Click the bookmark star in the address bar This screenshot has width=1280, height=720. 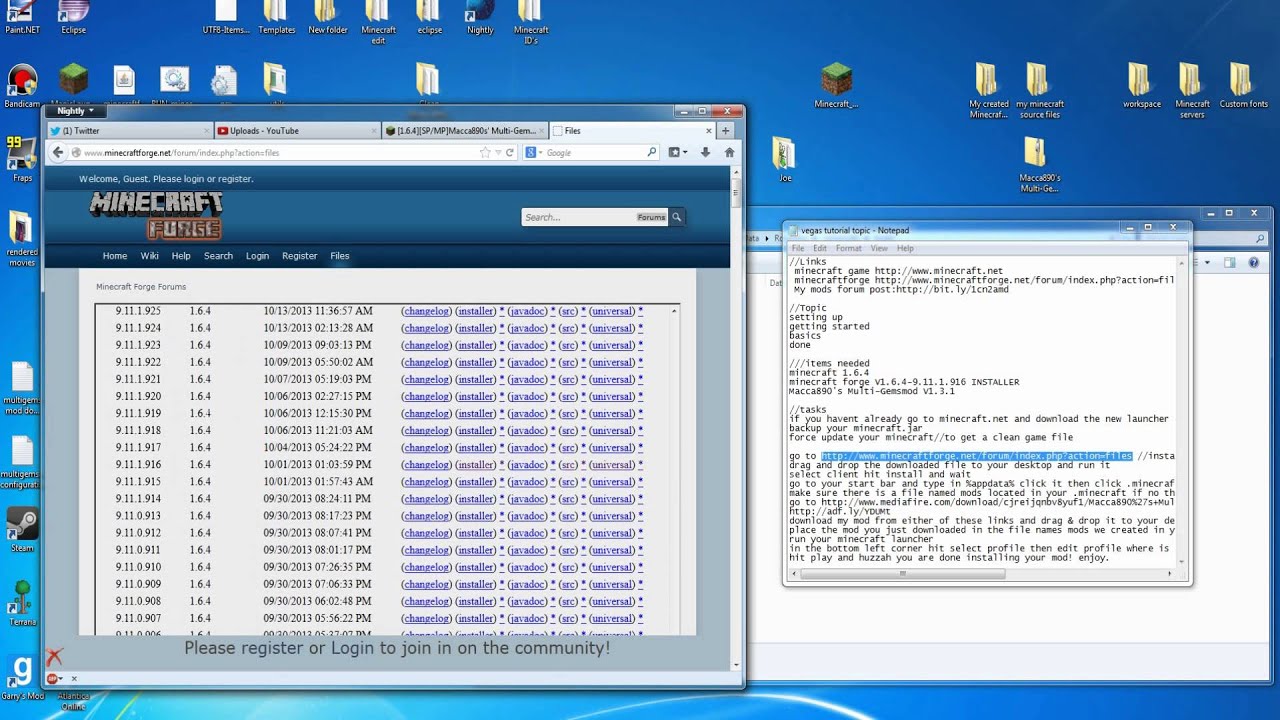(485, 153)
